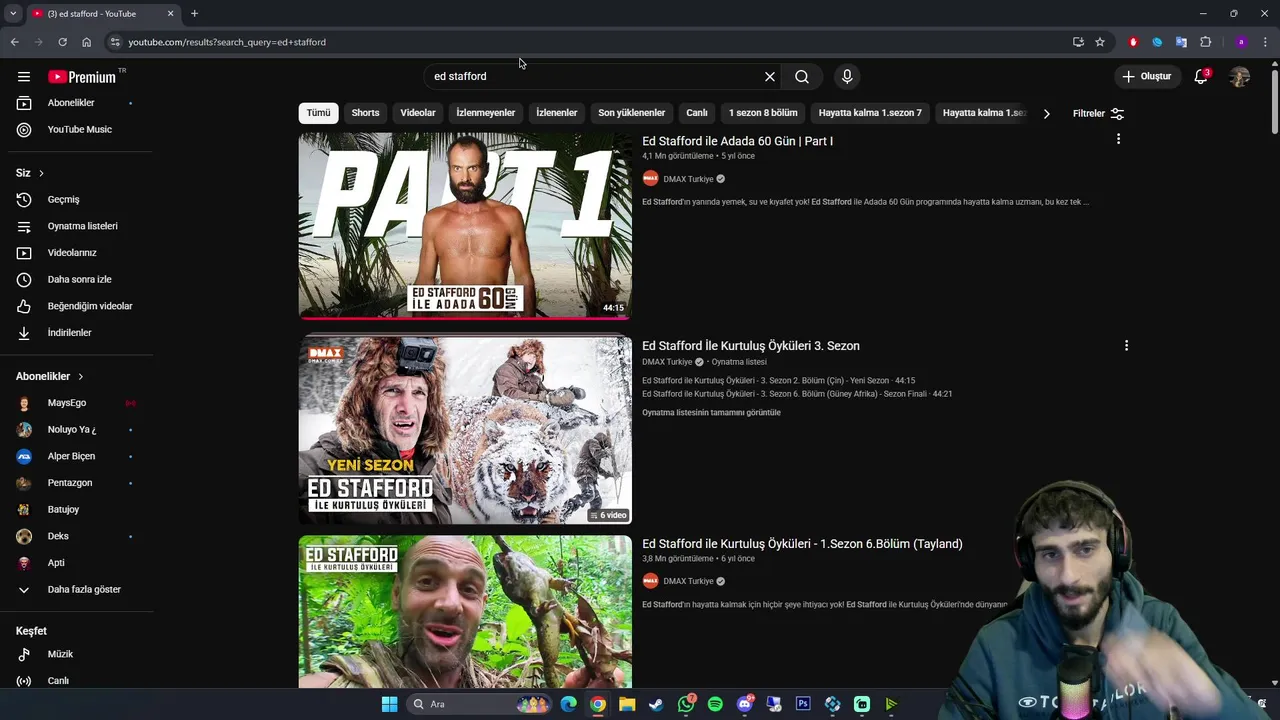Open a new Chrome tab
1280x720 pixels.
coord(194,14)
